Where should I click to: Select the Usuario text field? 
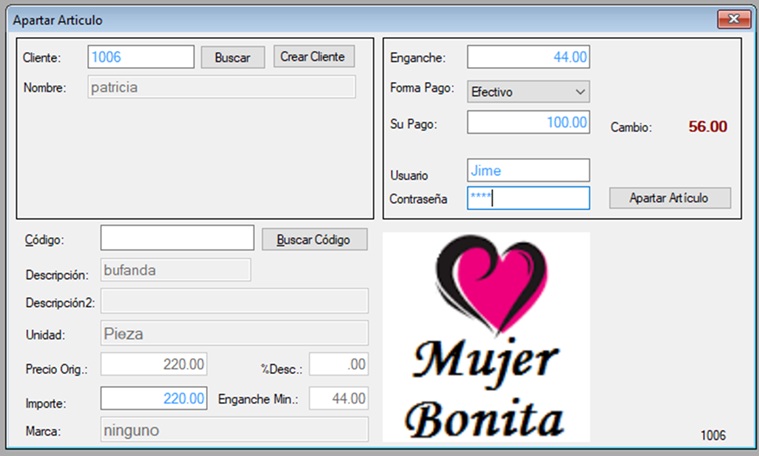(528, 171)
